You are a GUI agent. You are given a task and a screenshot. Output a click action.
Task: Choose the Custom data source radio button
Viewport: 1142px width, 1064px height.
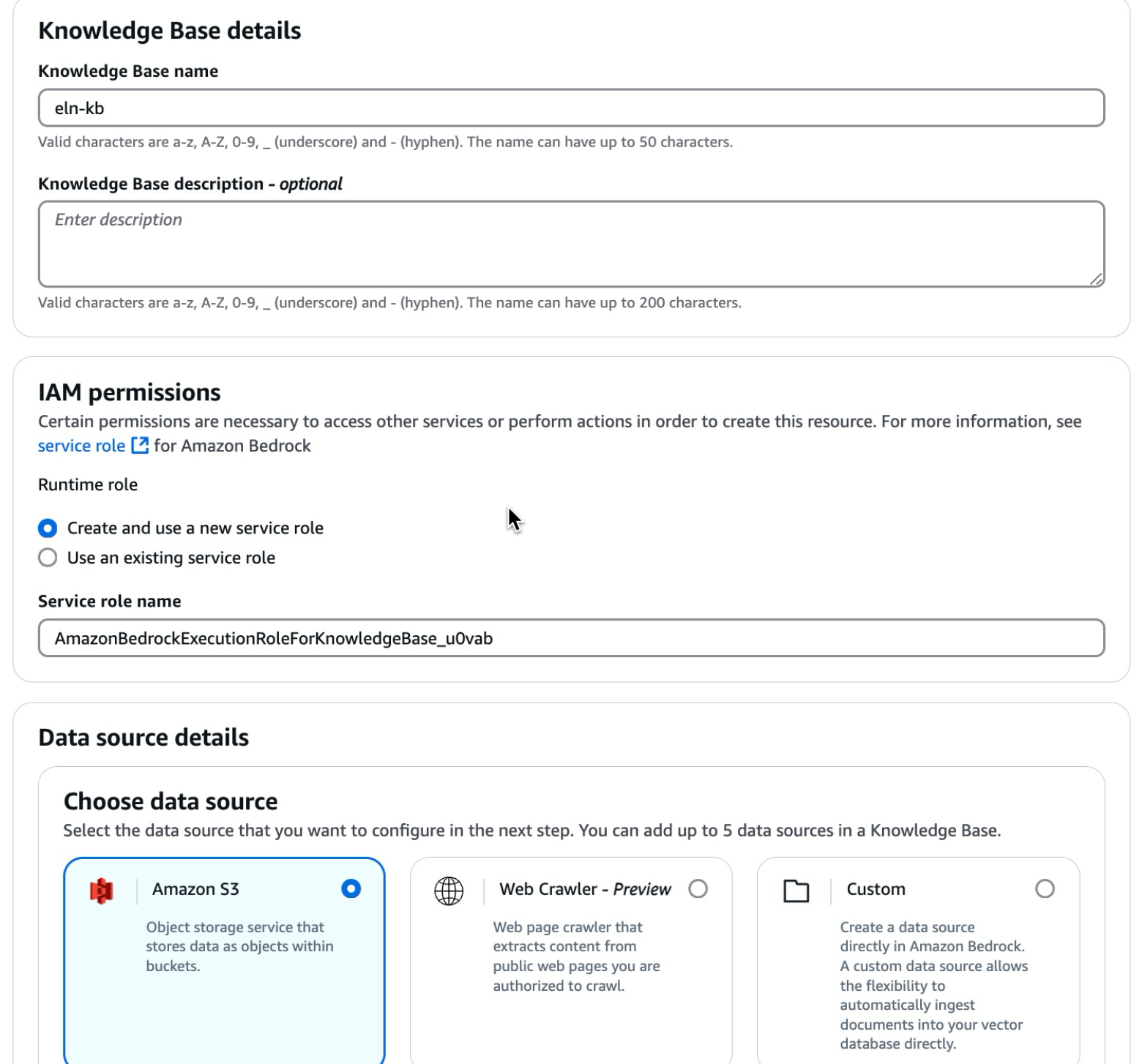1045,889
